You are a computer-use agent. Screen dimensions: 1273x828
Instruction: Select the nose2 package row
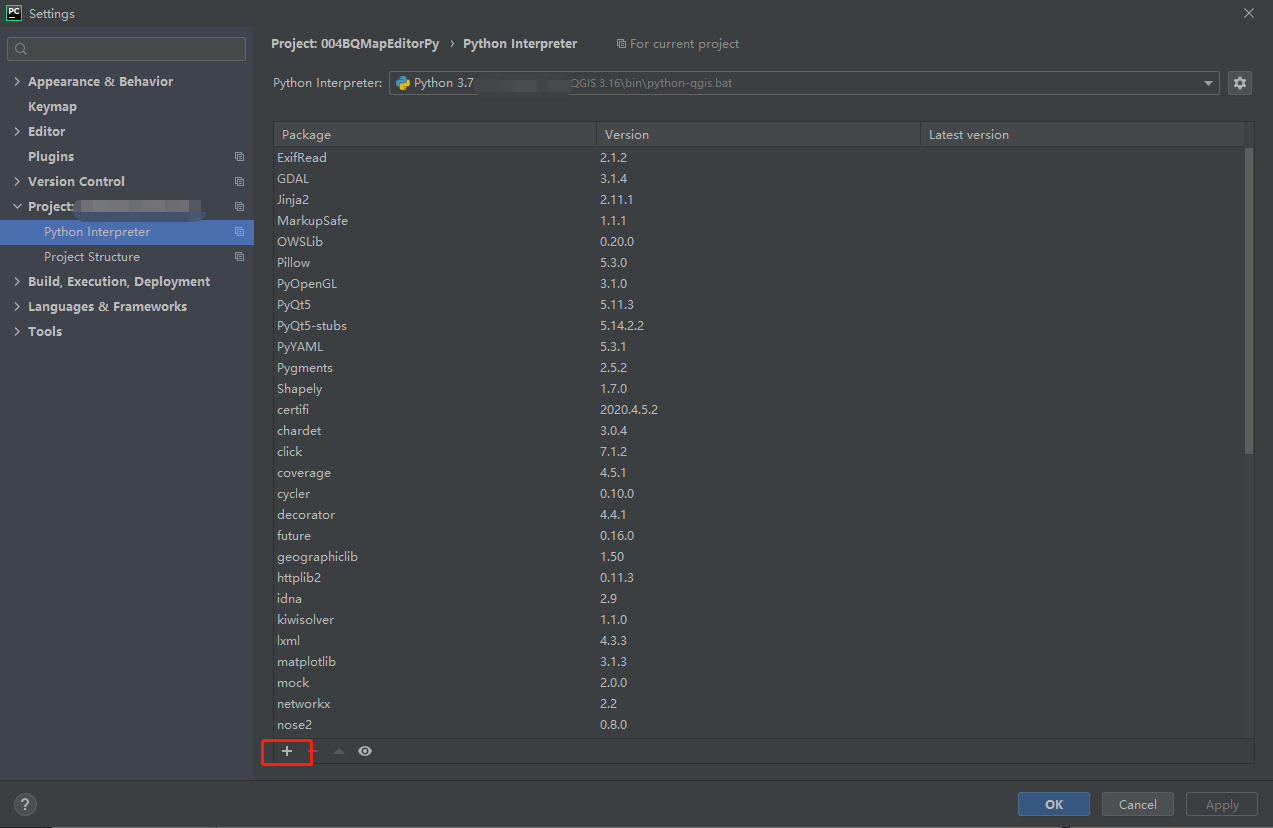pyautogui.click(x=760, y=725)
